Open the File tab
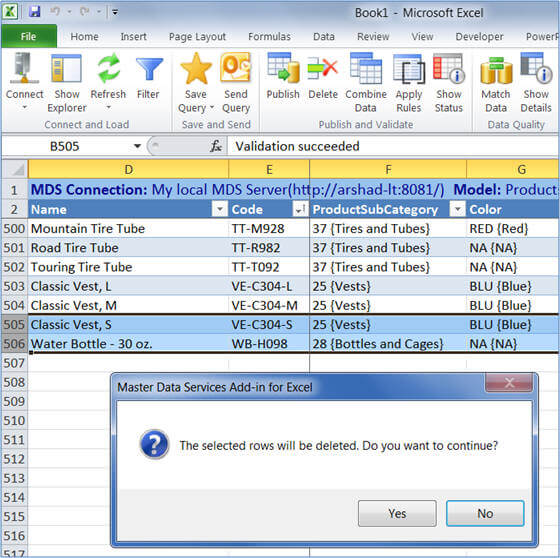 (29, 36)
